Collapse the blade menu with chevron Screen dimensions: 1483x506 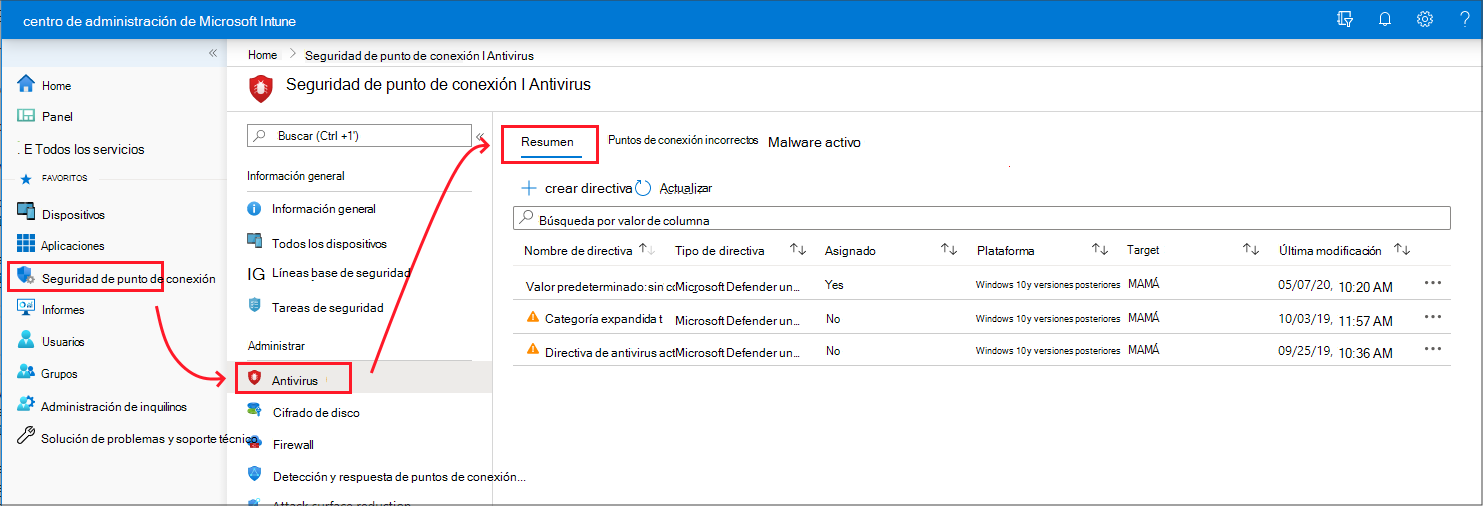pyautogui.click(x=480, y=136)
